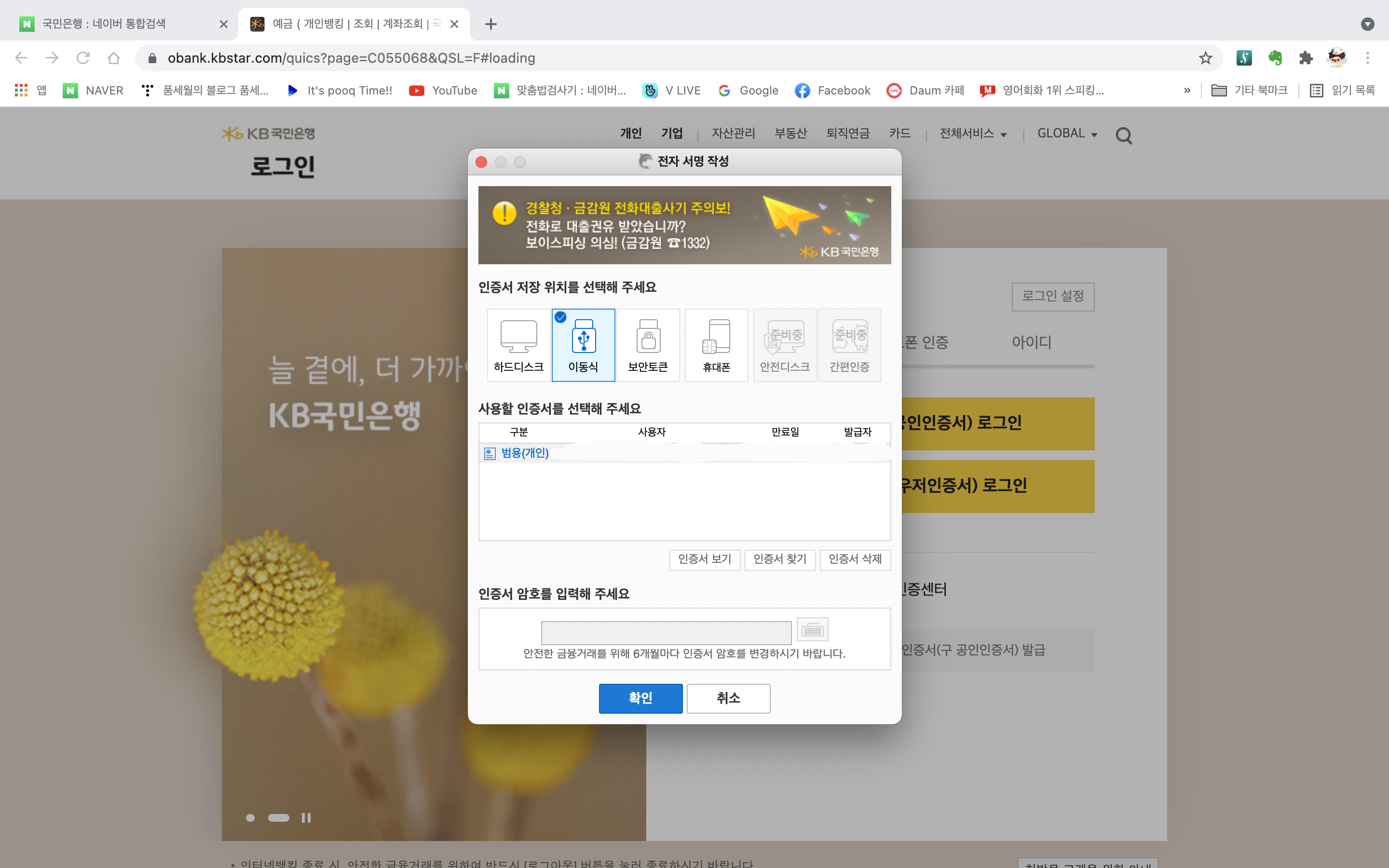Choose the 휴대폰 certificate location icon
The height and width of the screenshot is (868, 1389).
pyautogui.click(x=716, y=345)
